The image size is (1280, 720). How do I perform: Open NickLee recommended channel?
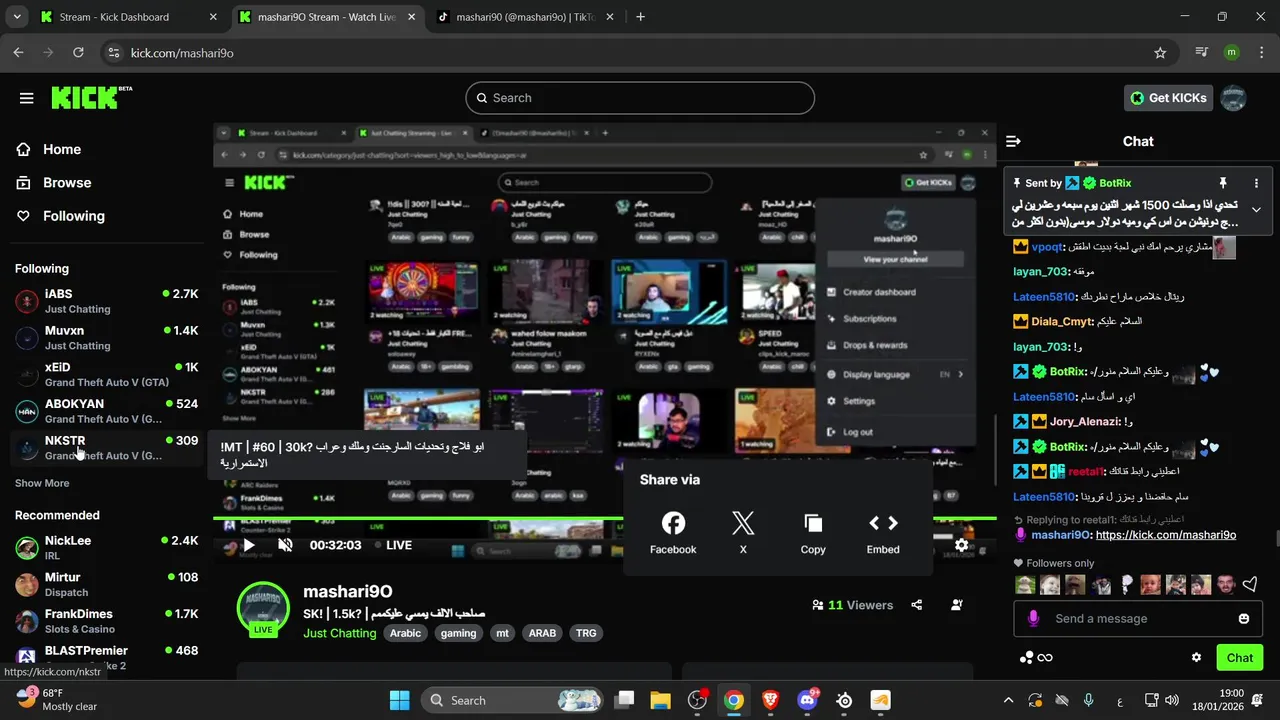coord(106,547)
